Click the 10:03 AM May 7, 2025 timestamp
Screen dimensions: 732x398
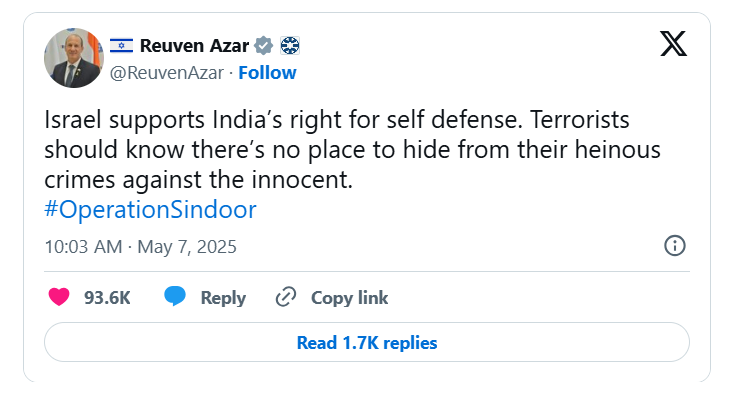coord(141,246)
